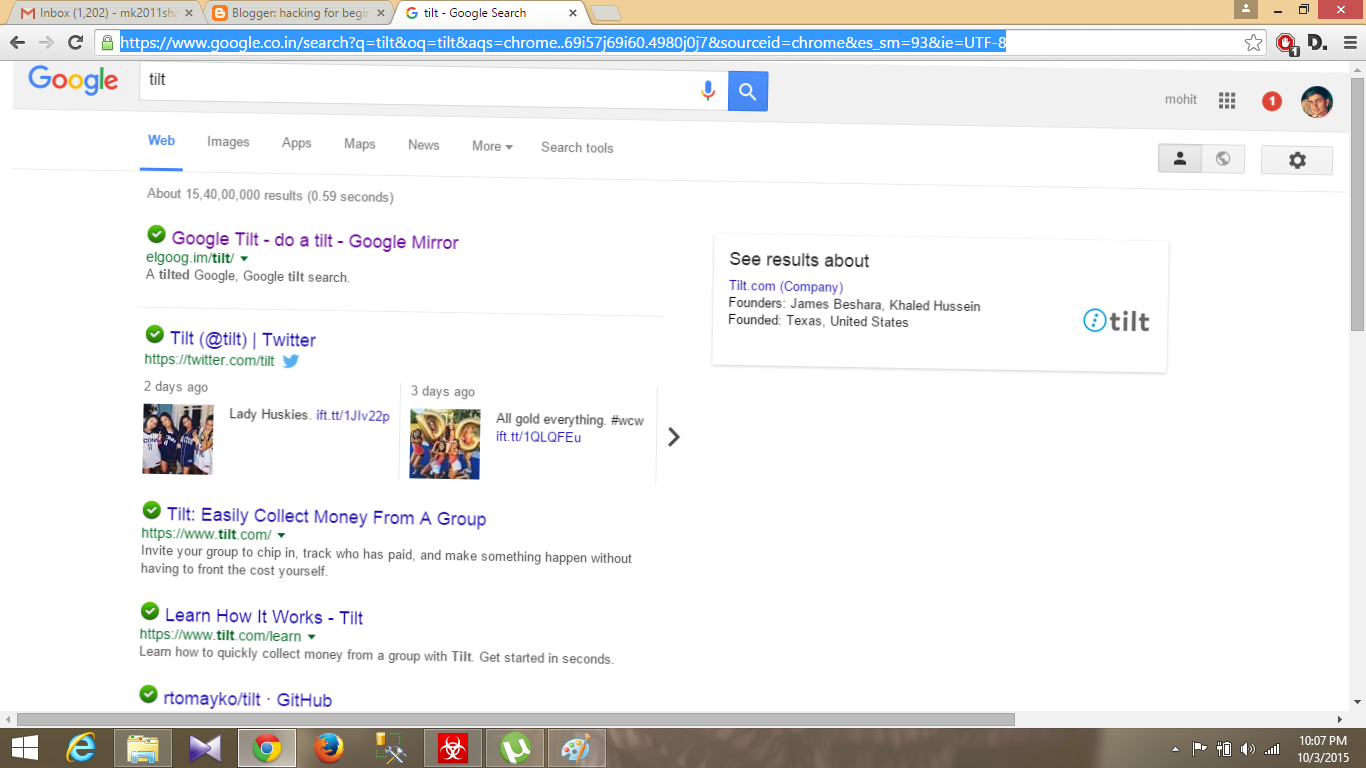Click the blue Google search button

pos(747,92)
